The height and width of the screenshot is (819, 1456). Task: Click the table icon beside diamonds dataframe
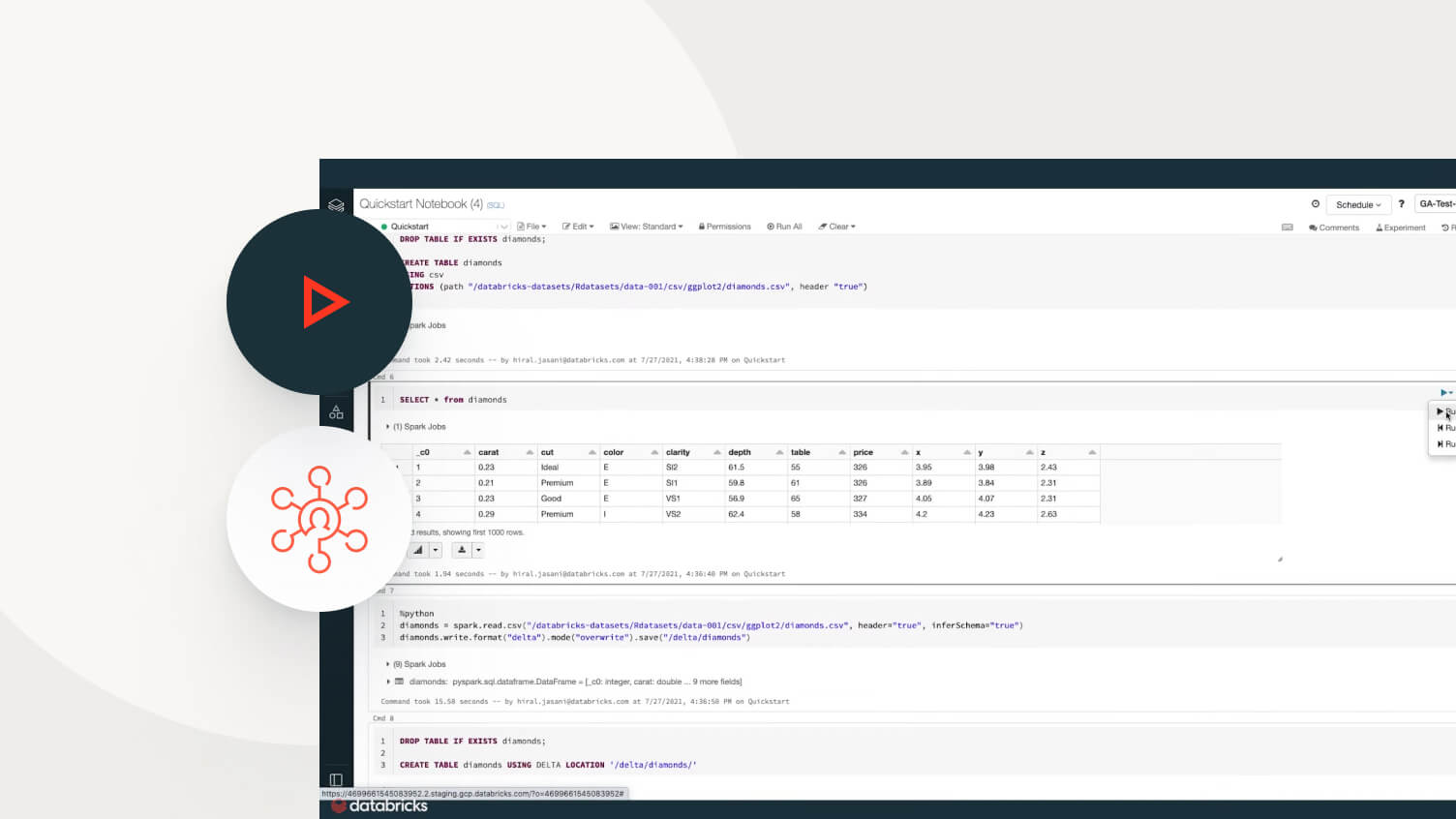[x=399, y=682]
